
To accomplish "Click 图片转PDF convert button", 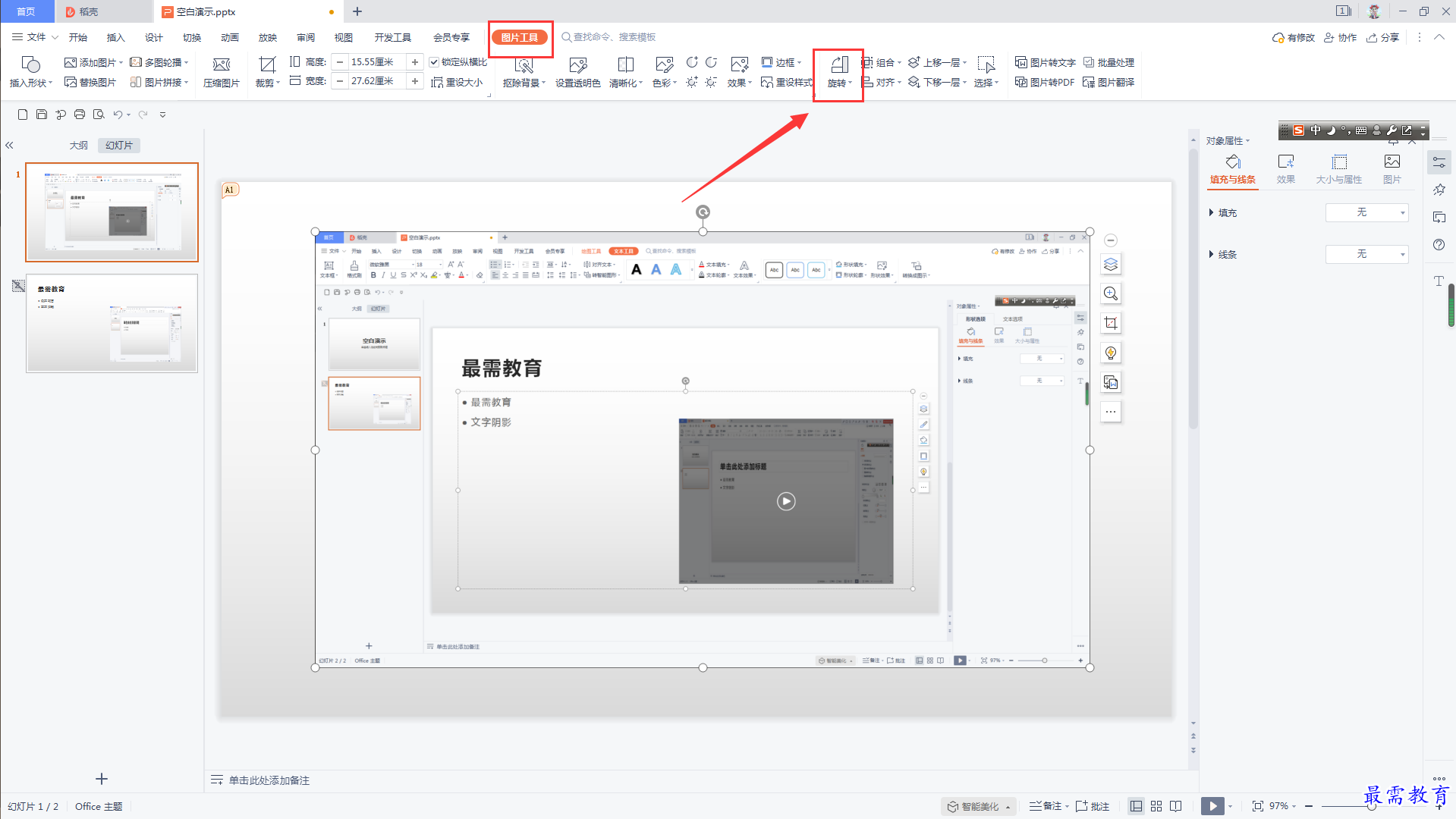I will (1046, 83).
